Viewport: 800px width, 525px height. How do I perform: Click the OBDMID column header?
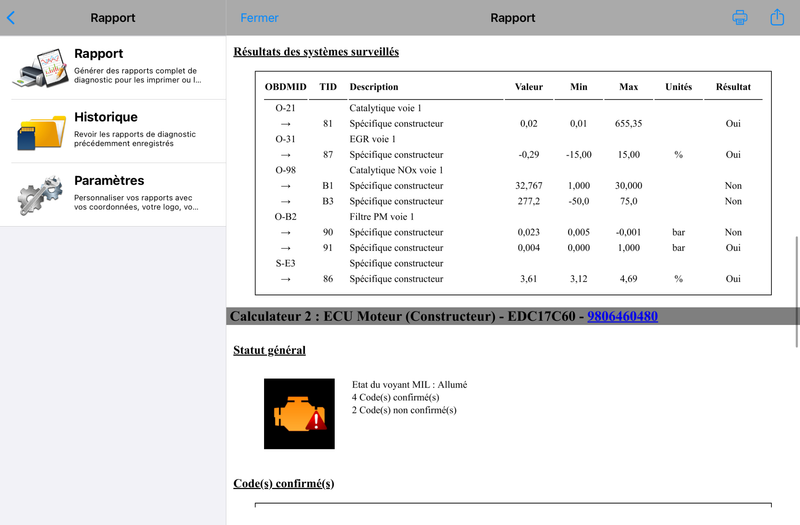286,87
